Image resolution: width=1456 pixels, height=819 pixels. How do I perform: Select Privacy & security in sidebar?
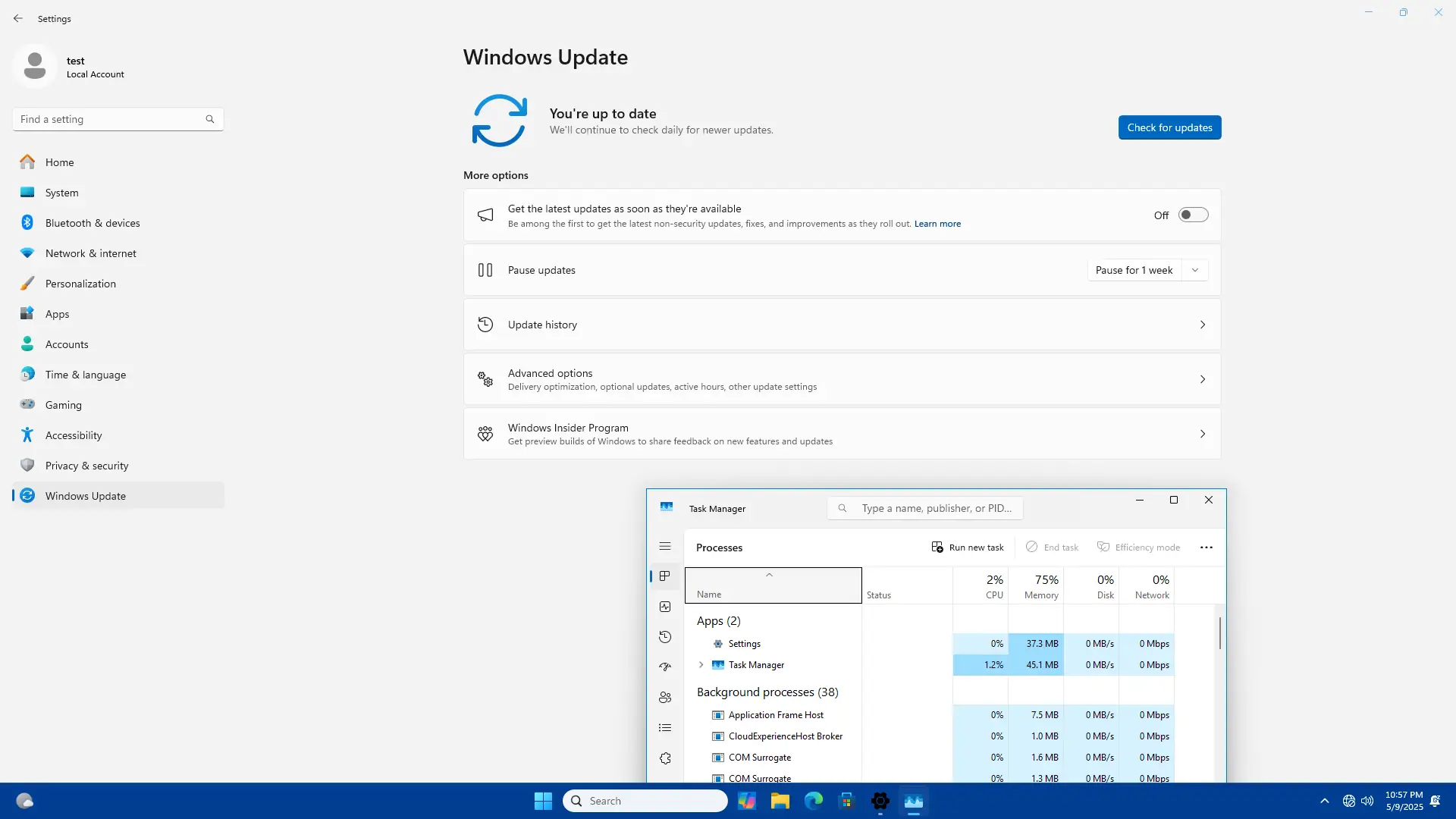click(86, 466)
